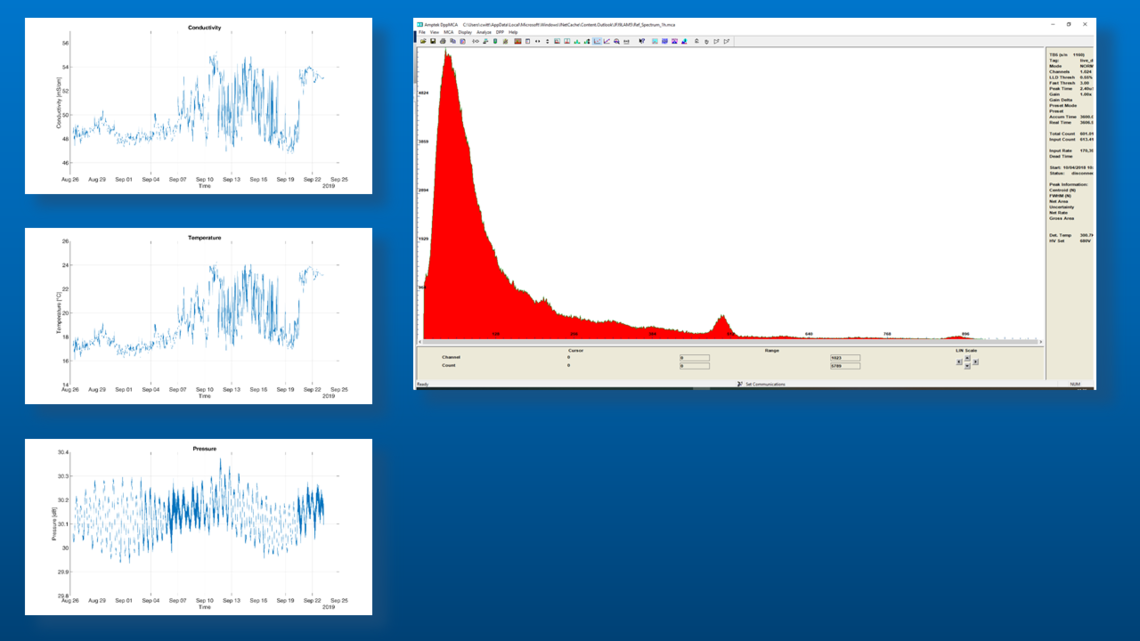The height and width of the screenshot is (641, 1140).
Task: Click the Save floppy disk icon
Action: pyautogui.click(x=433, y=41)
